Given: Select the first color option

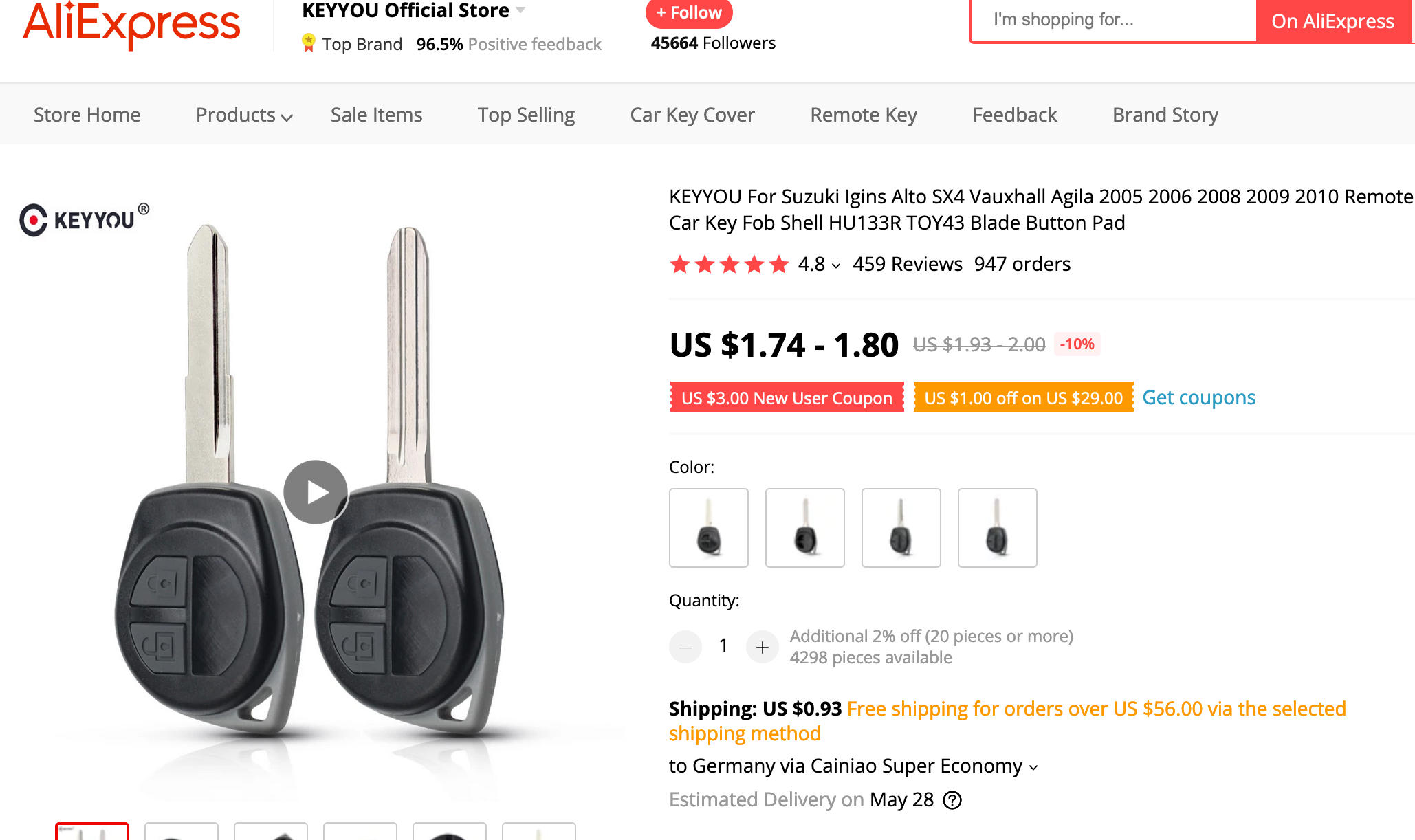Looking at the screenshot, I should coord(708,528).
